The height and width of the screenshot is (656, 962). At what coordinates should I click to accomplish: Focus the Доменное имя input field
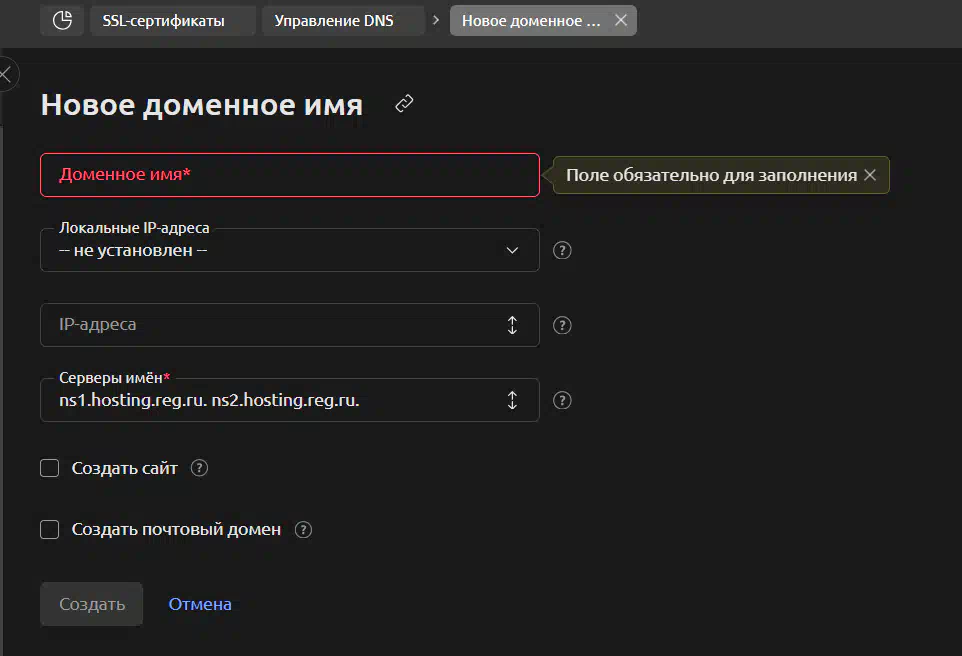click(x=290, y=175)
